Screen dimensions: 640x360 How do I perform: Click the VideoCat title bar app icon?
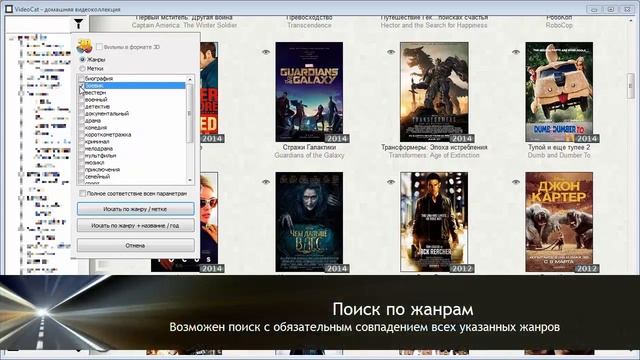click(9, 9)
